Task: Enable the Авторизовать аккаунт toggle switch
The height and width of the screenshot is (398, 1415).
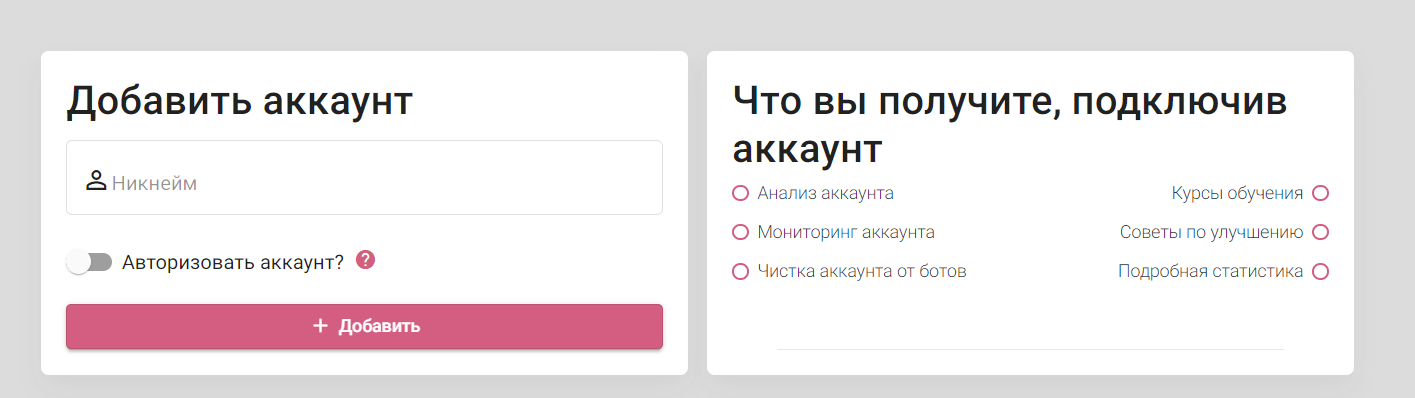Action: 89,262
